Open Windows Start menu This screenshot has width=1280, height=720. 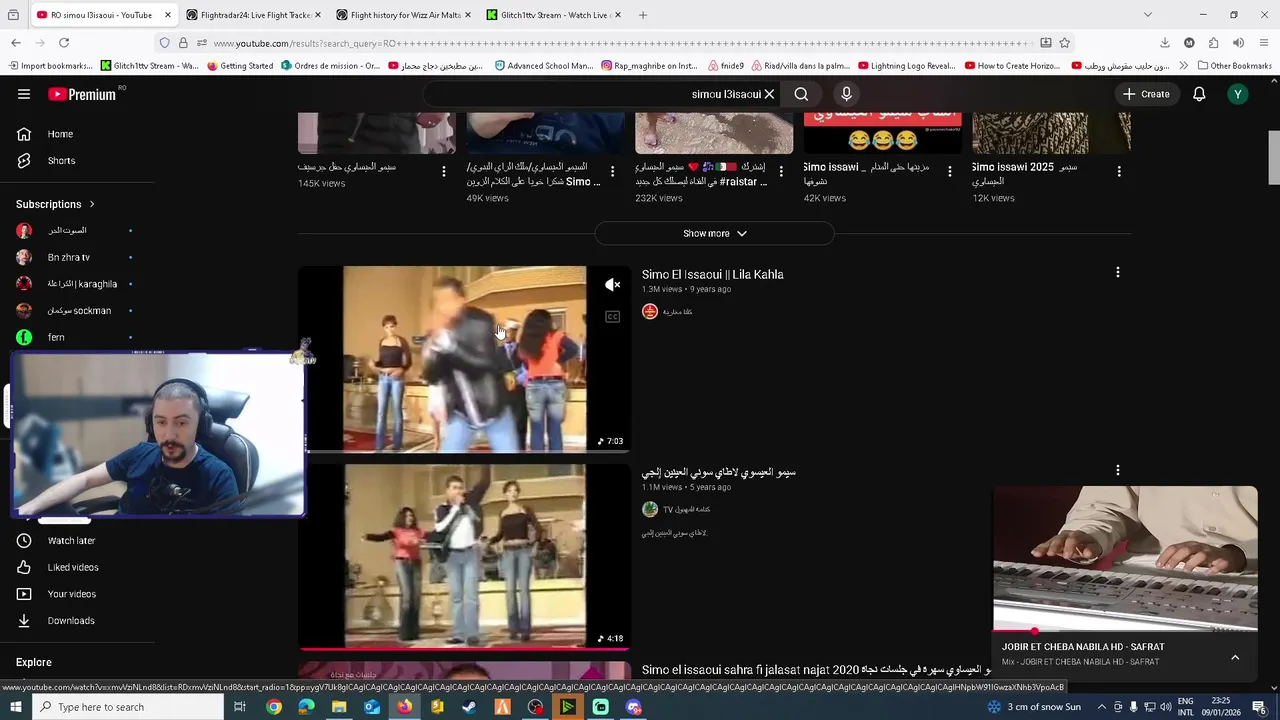pos(14,707)
